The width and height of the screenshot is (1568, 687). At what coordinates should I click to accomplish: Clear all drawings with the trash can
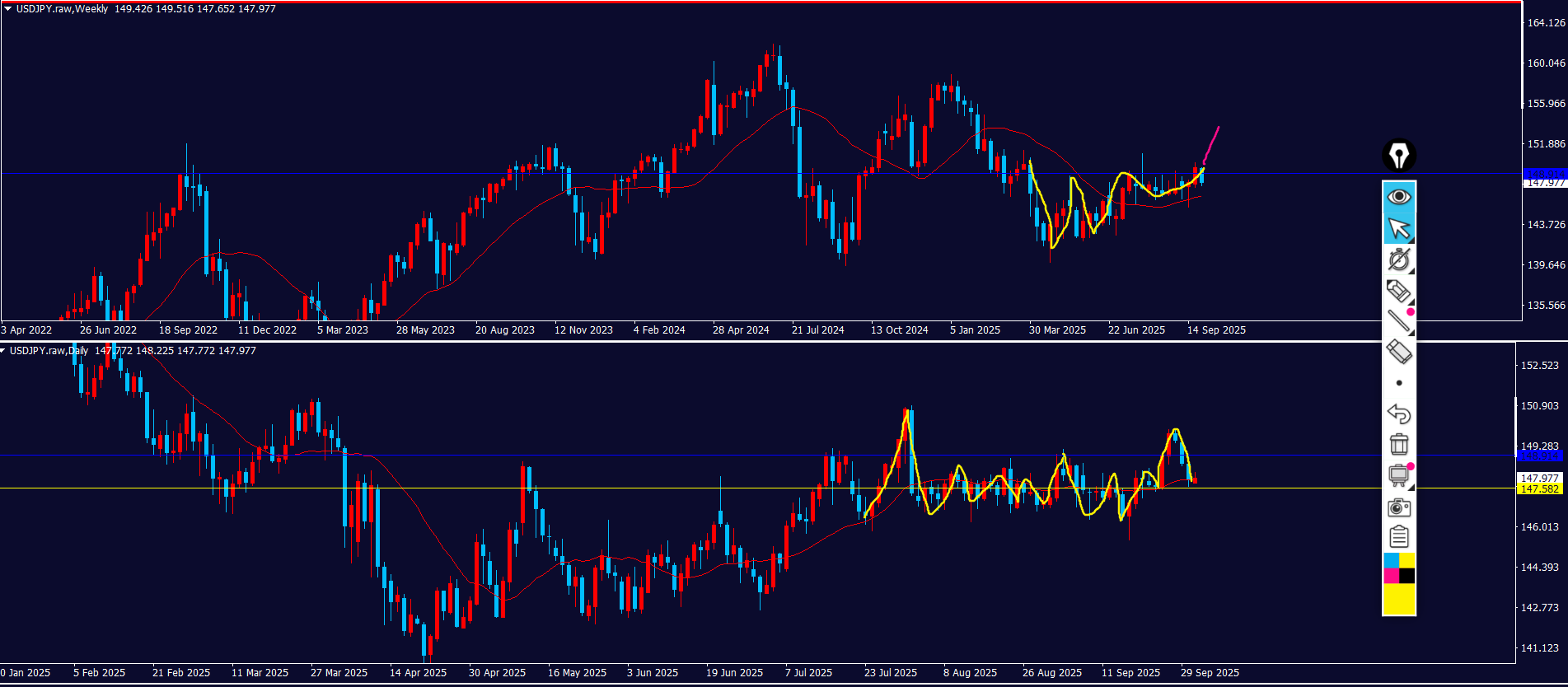click(1398, 444)
